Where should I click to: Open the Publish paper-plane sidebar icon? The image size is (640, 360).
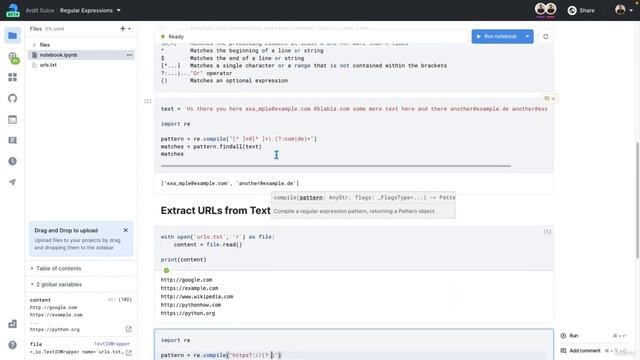[13, 182]
